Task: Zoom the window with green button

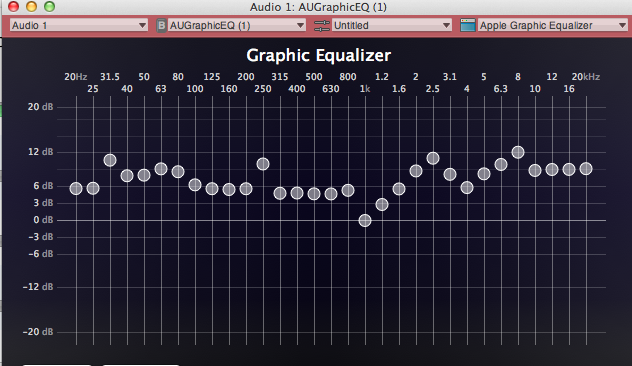Action: click(50, 6)
